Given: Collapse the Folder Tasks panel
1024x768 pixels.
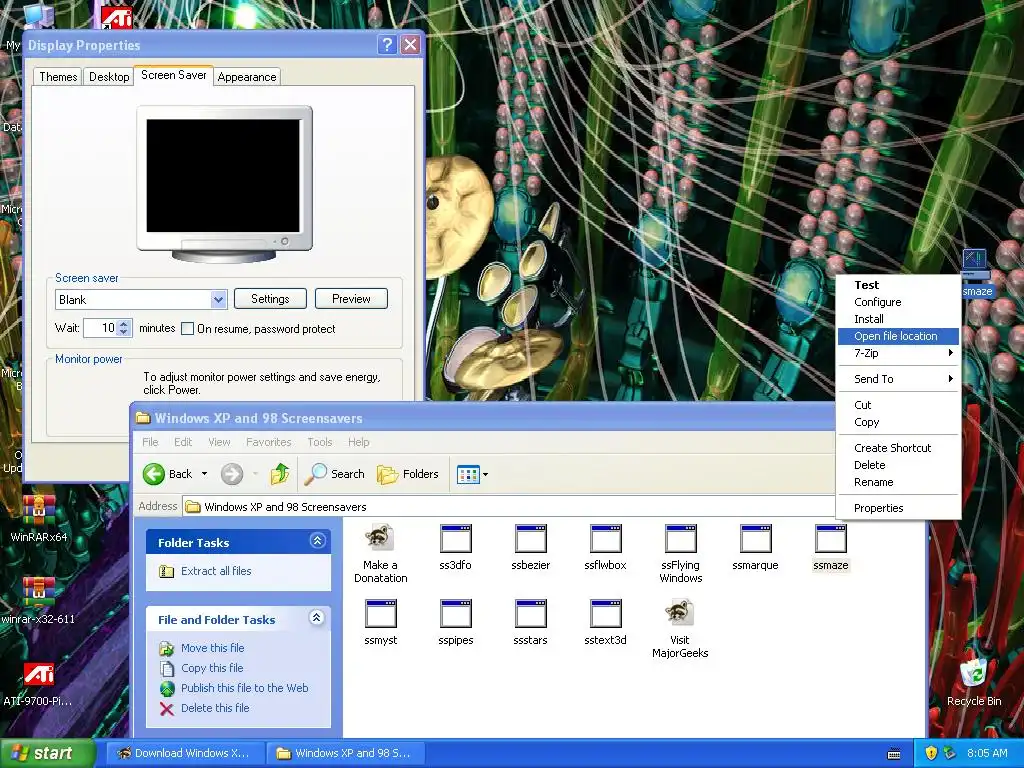Looking at the screenshot, I should click(317, 541).
